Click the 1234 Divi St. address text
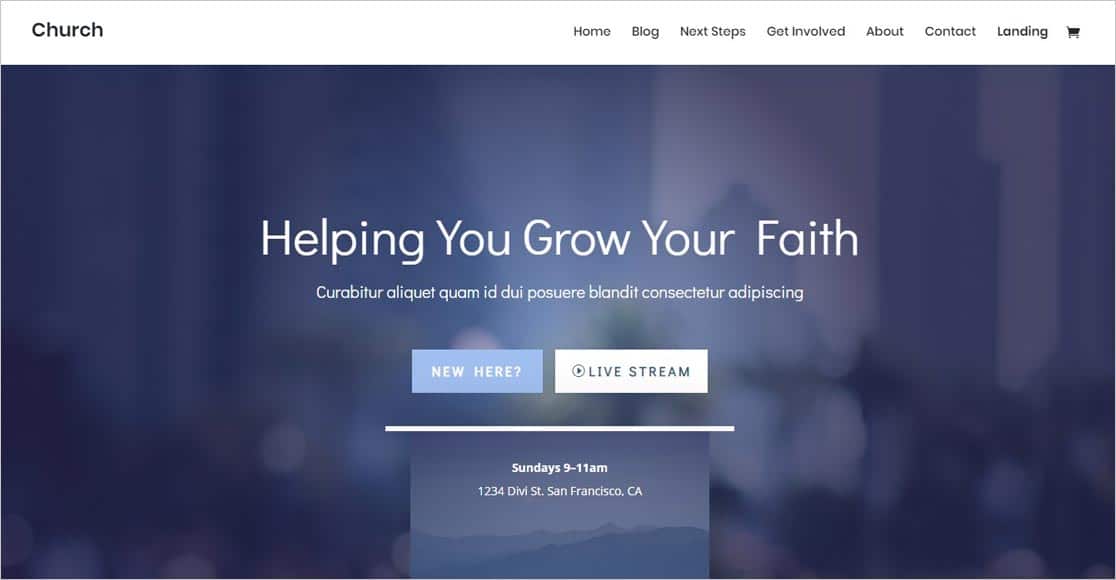Screen dimensions: 1116x580 click(x=559, y=491)
